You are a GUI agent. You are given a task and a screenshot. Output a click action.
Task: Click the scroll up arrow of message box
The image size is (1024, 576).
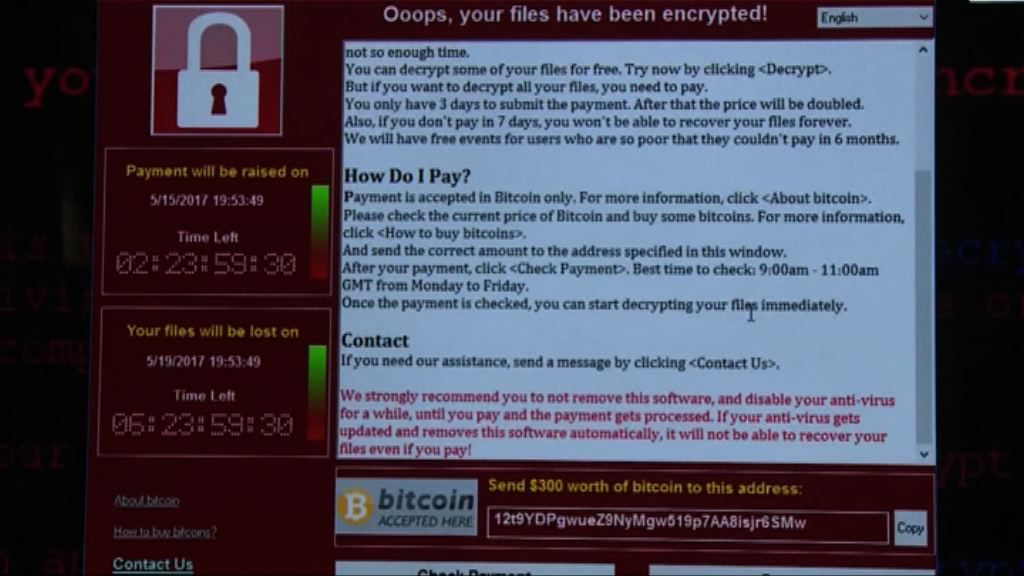[x=923, y=50]
